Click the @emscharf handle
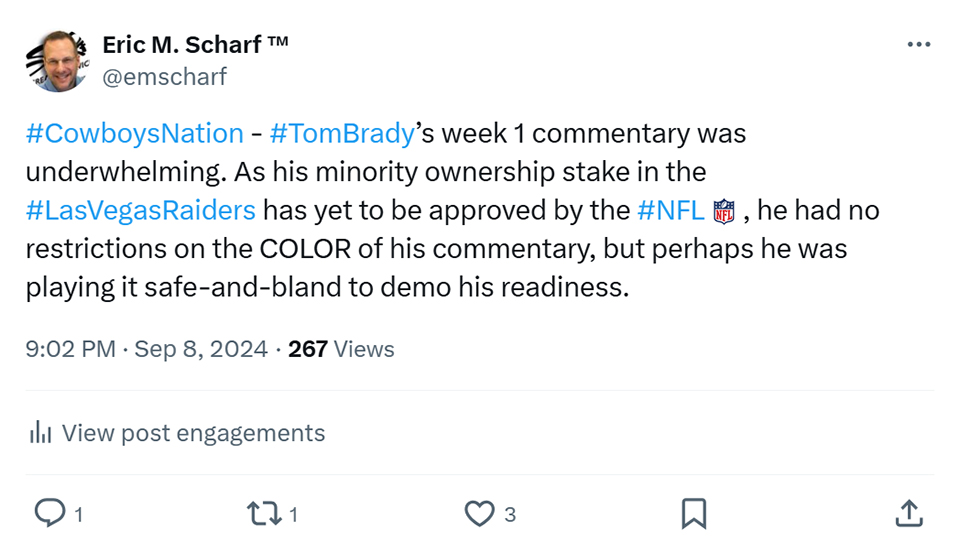Viewport: 960px width, 558px height. tap(164, 77)
